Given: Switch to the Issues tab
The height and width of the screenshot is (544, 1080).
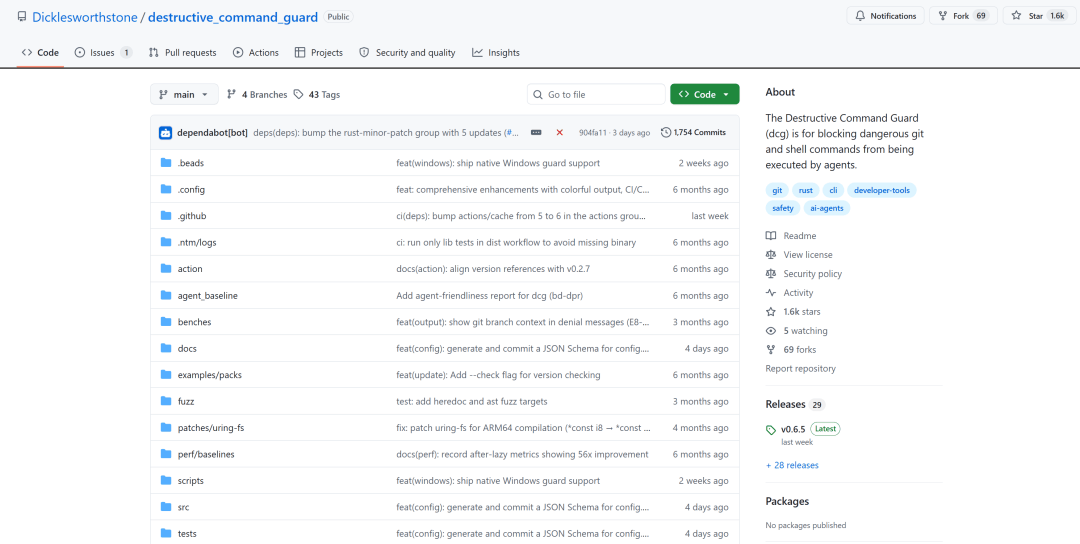Looking at the screenshot, I should 103,52.
